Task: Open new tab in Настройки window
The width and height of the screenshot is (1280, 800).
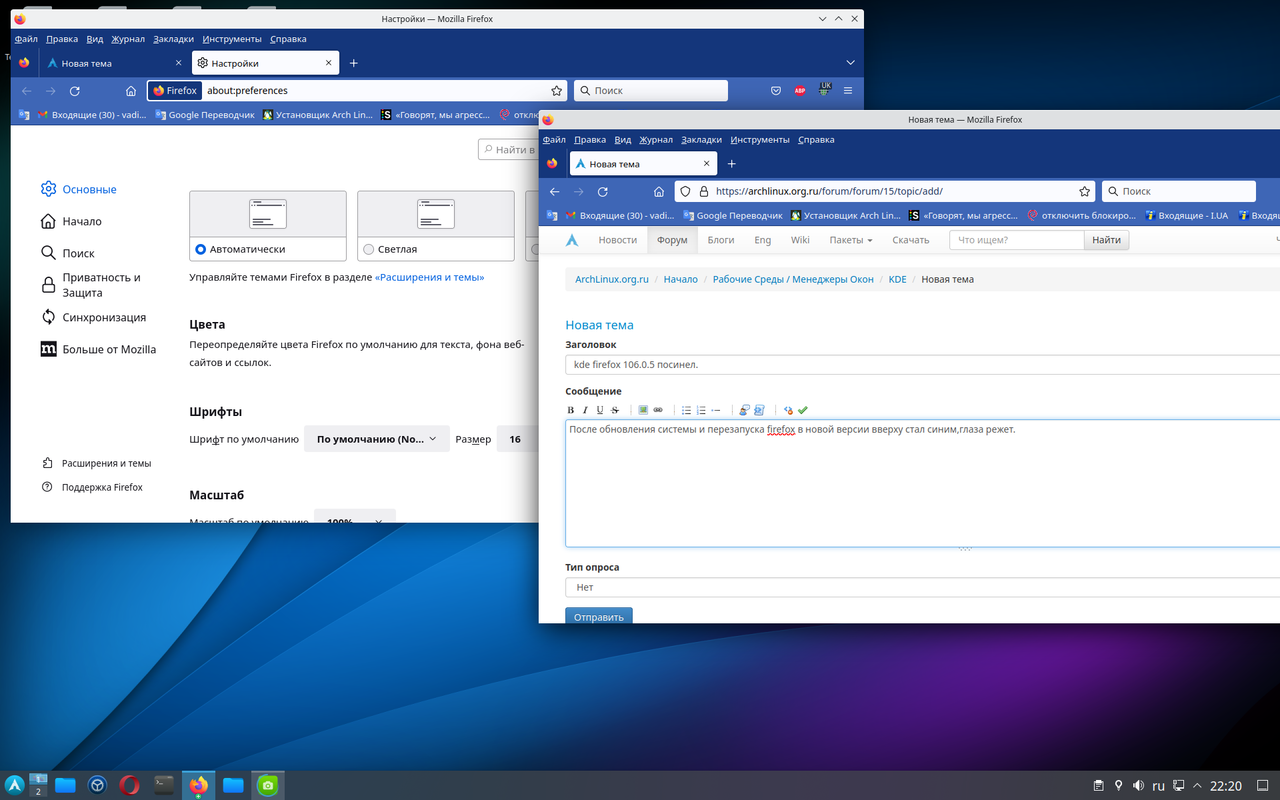Action: pyautogui.click(x=353, y=63)
